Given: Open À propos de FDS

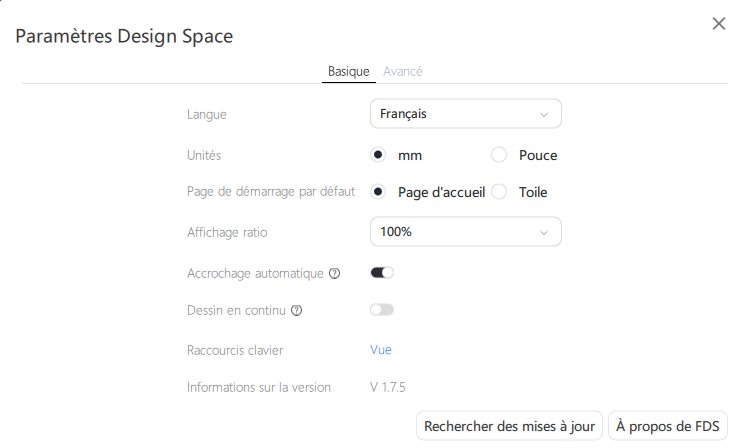Looking at the screenshot, I should 667,426.
